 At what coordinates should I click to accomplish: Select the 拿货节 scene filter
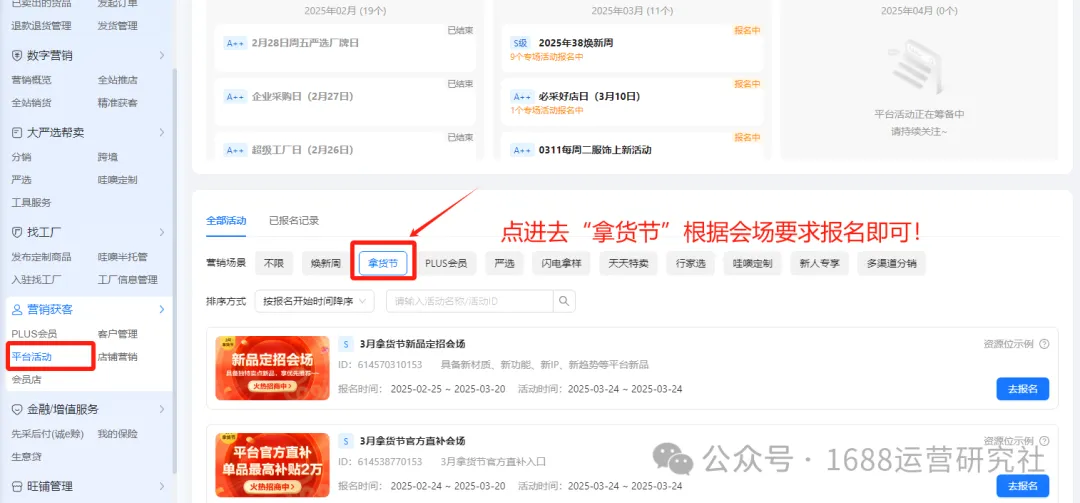pos(382,263)
